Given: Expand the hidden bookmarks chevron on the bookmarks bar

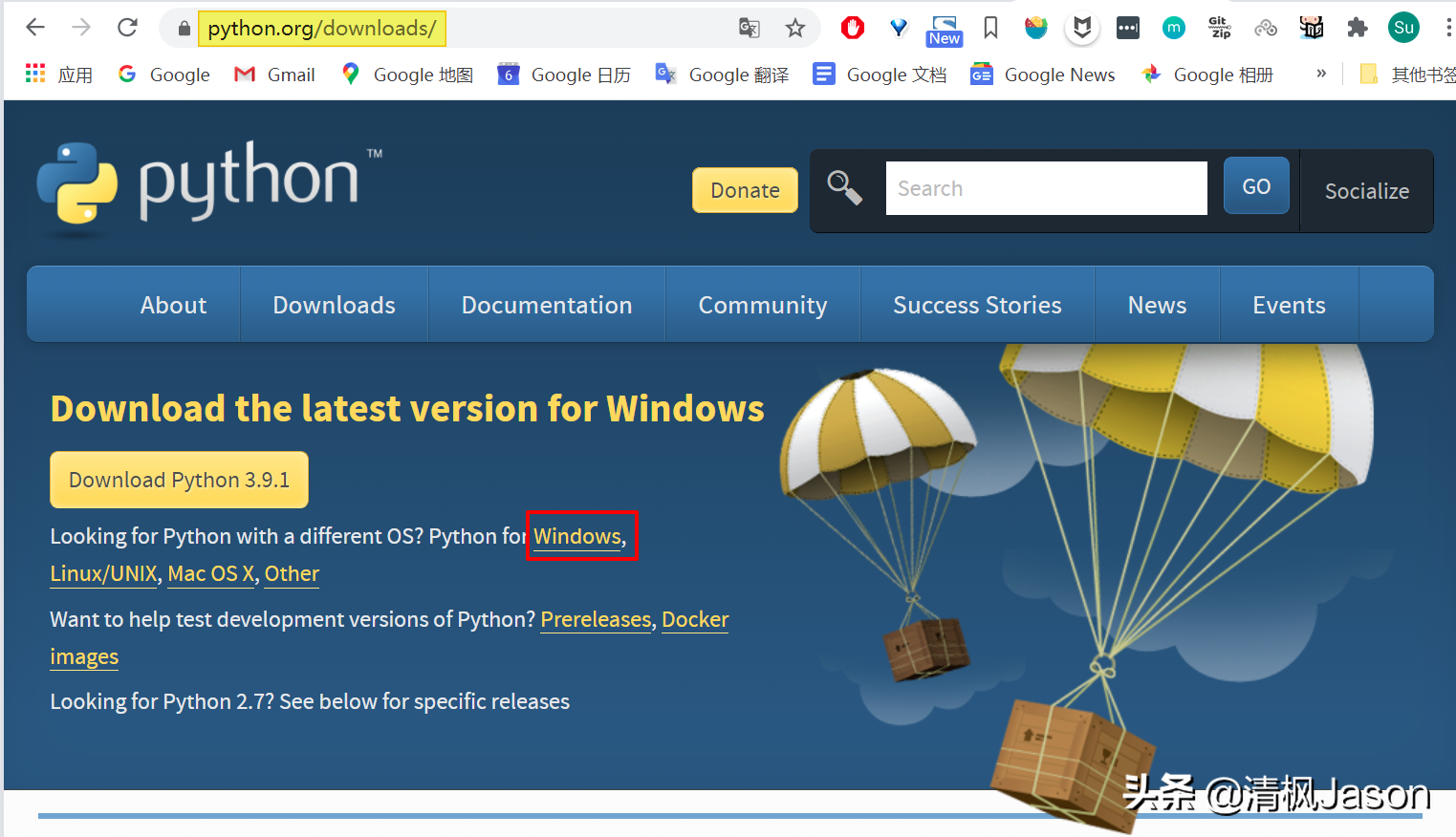Looking at the screenshot, I should [1320, 73].
